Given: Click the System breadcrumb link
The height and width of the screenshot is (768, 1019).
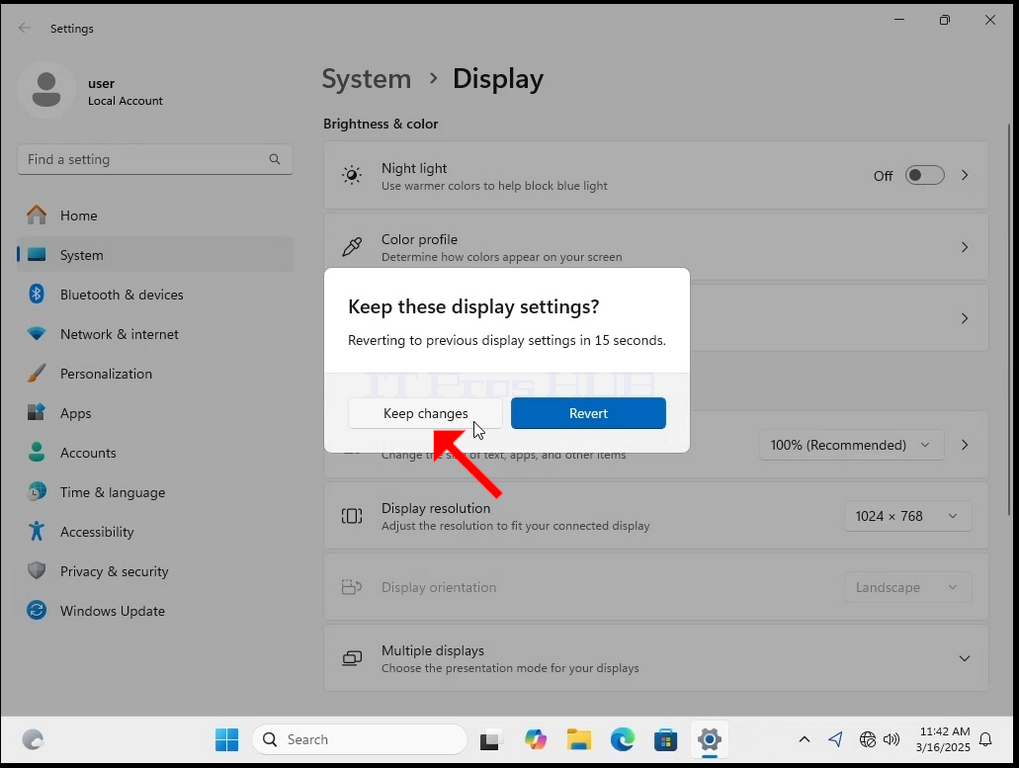Looking at the screenshot, I should 367,79.
